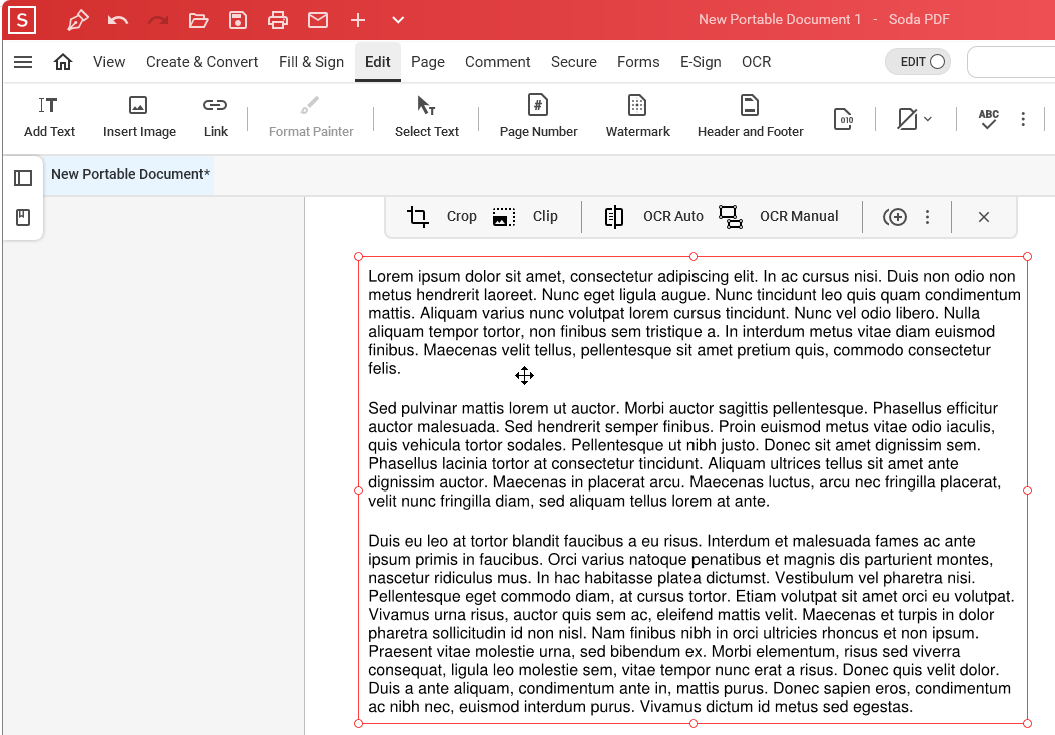Save the document with disk icon
The image size is (1055, 735).
click(x=238, y=20)
